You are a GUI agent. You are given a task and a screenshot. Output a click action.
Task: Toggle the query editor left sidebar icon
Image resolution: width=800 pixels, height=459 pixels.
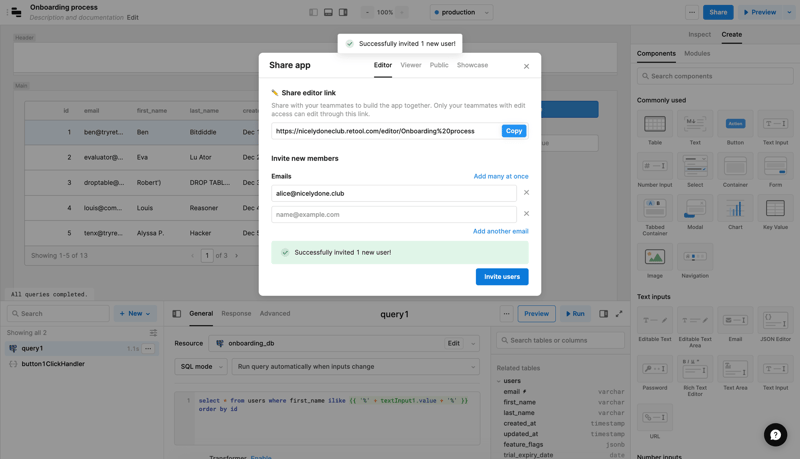tap(177, 314)
